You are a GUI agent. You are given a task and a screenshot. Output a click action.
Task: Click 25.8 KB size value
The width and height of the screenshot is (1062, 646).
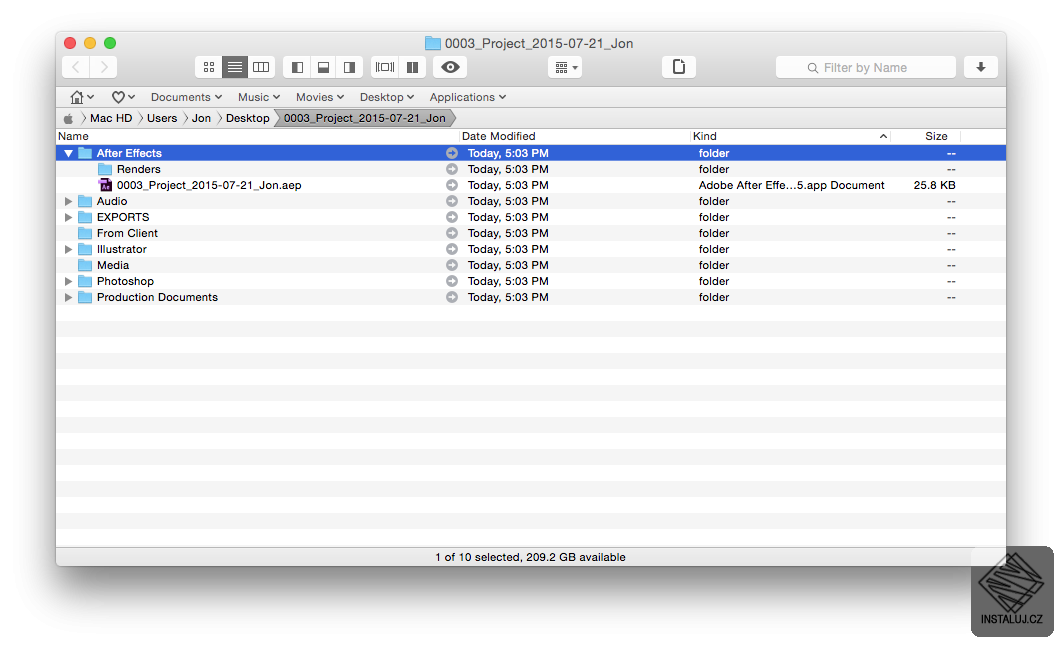[x=934, y=185]
